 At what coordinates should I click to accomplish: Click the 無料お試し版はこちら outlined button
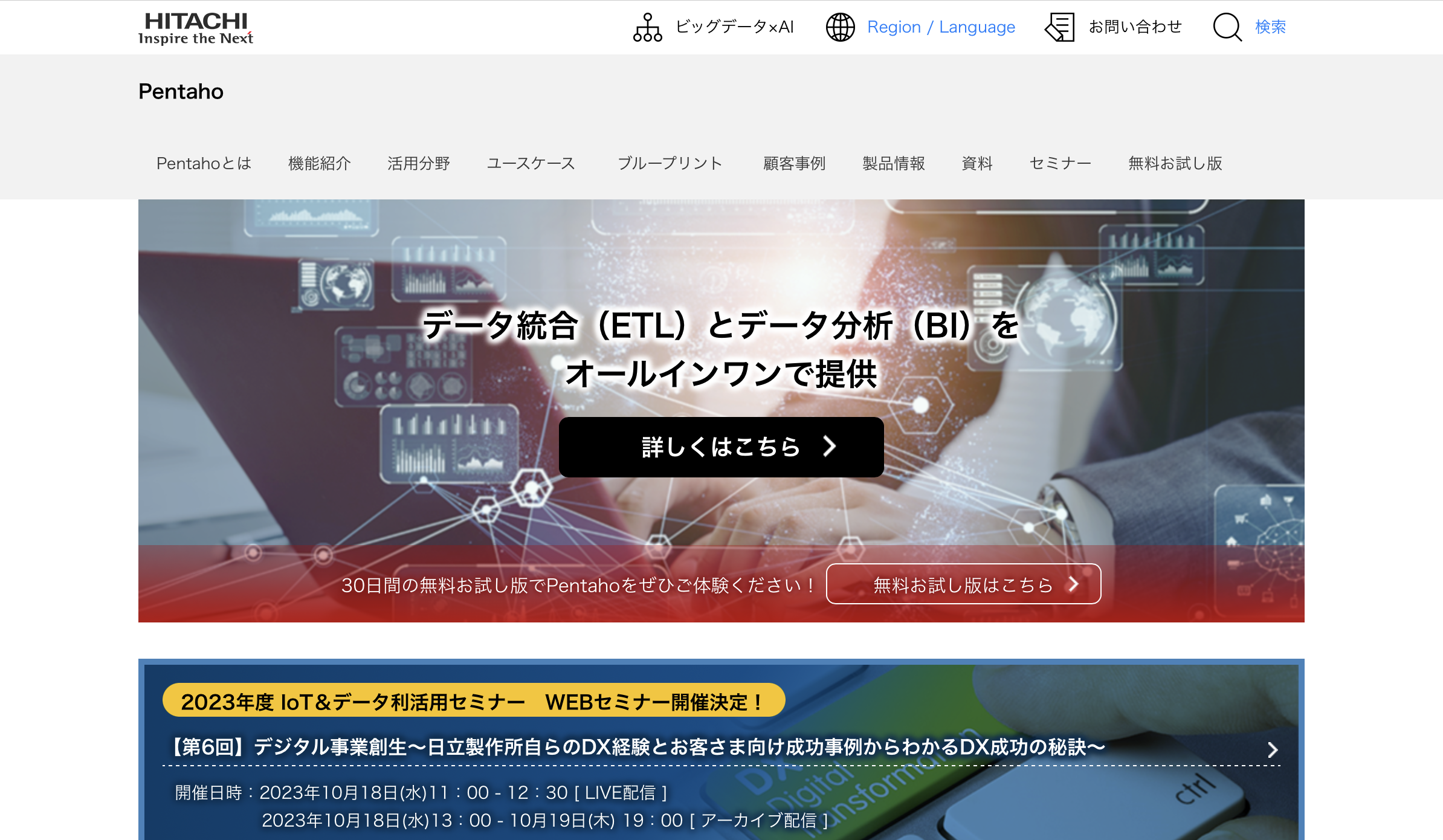963,584
